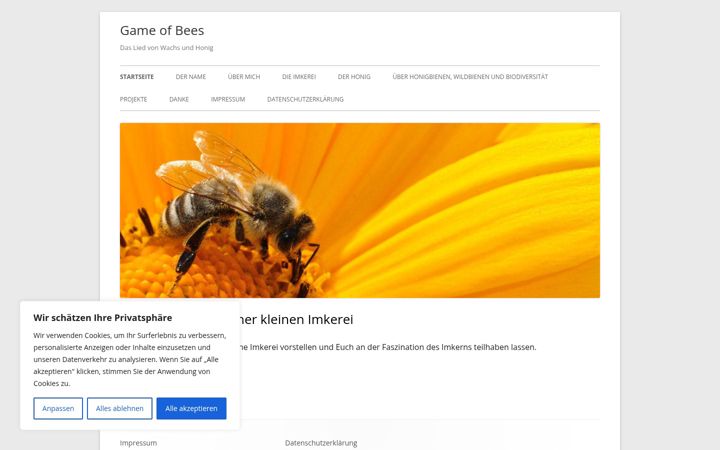This screenshot has height=450, width=720.
Task: Open the Impressum footer link
Action: click(x=138, y=443)
